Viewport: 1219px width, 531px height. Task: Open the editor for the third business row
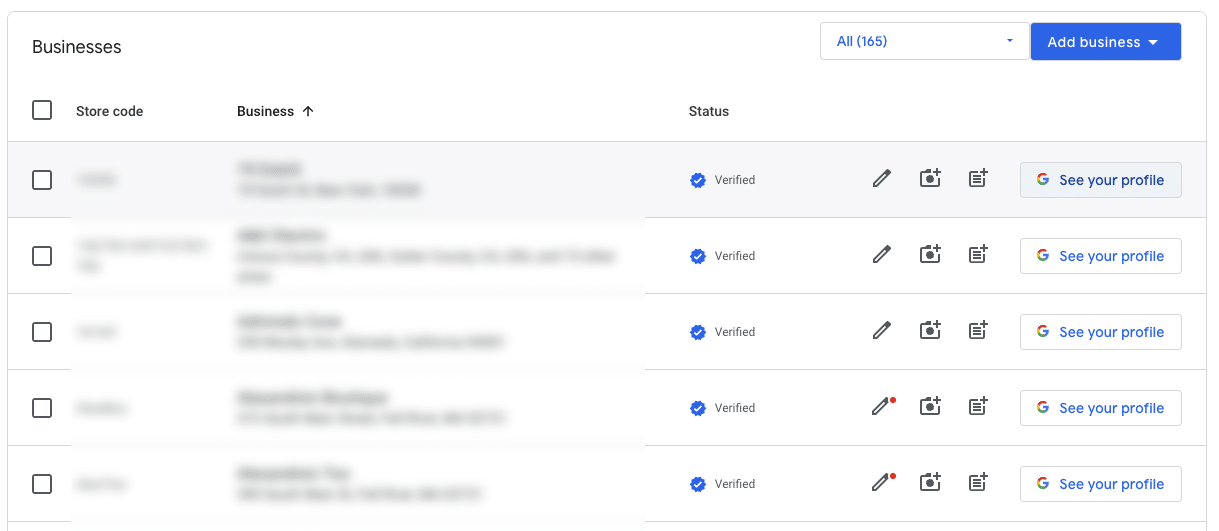point(881,332)
